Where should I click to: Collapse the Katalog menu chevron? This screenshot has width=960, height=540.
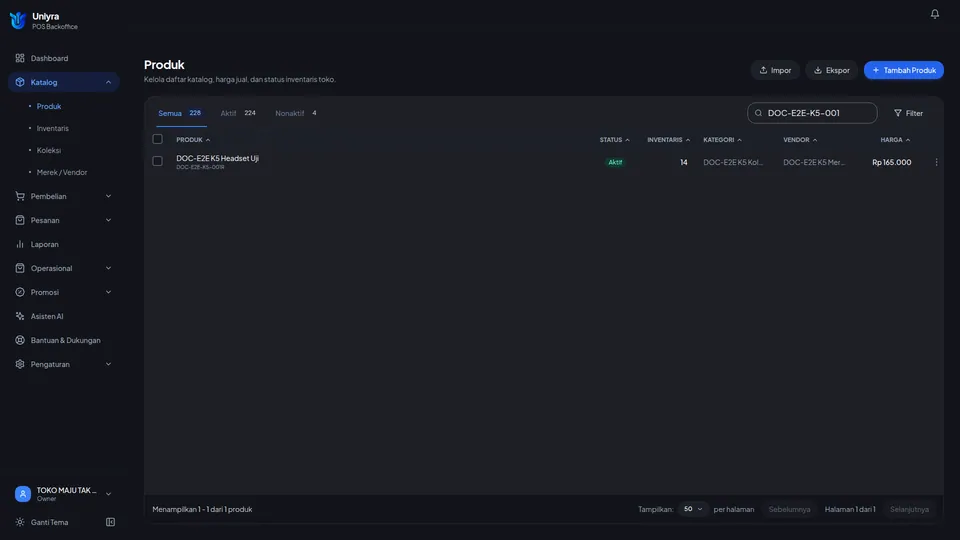point(108,82)
